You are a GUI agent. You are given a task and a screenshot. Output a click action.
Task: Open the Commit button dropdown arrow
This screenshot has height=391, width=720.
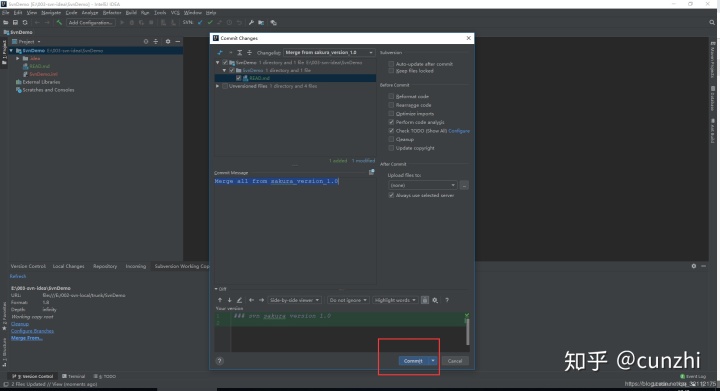[x=433, y=361]
